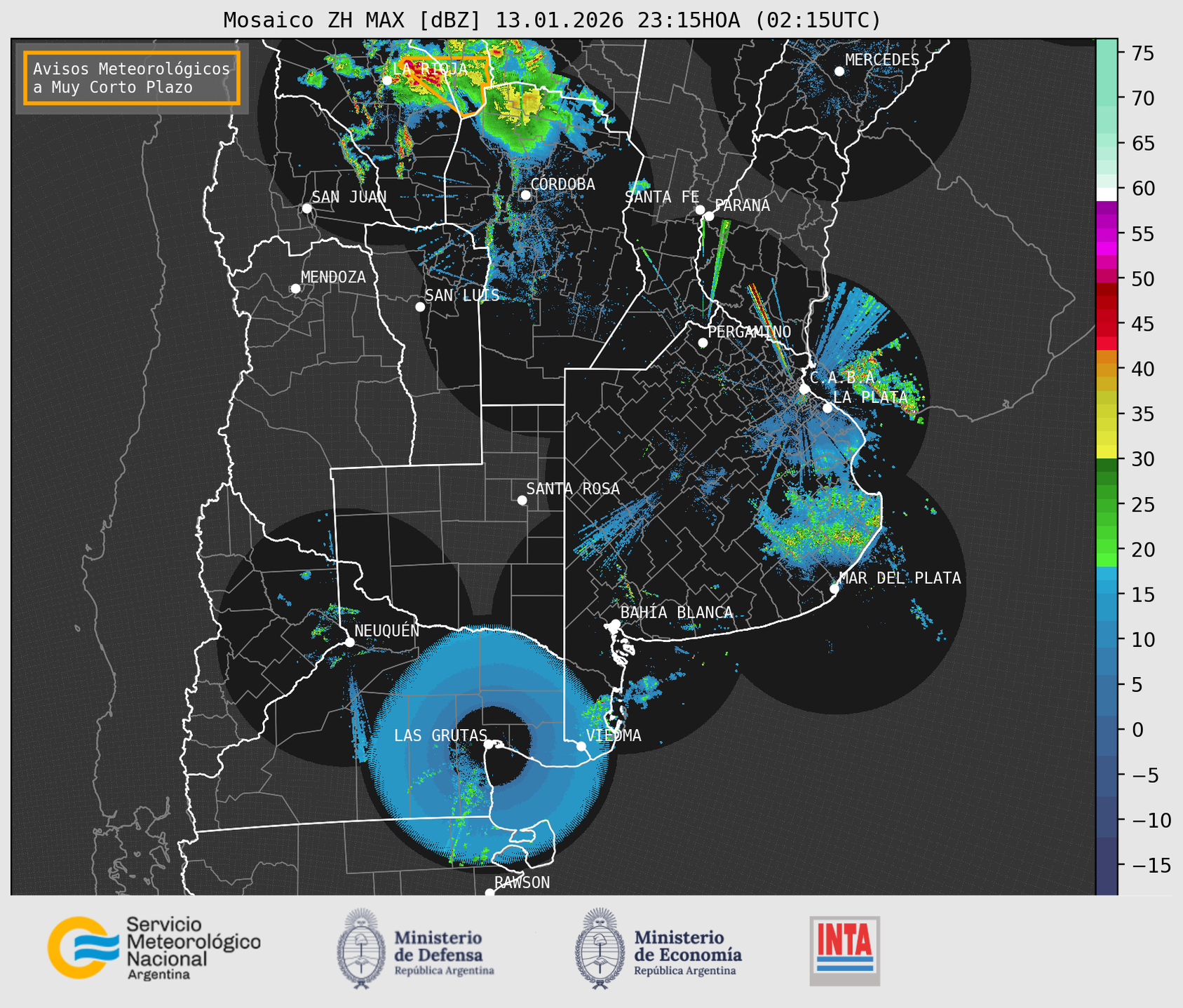The width and height of the screenshot is (1183, 1008).
Task: Click the yellow 30 dBZ color band
Action: click(1107, 452)
